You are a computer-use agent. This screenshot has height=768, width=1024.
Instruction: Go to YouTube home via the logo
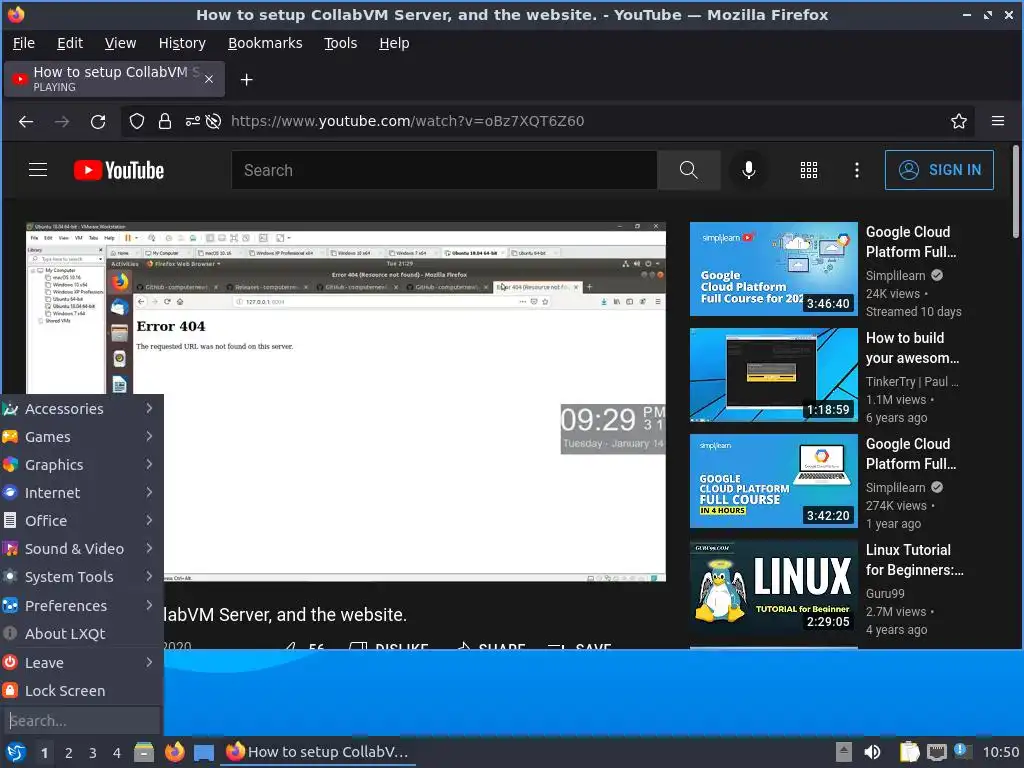[x=119, y=170]
